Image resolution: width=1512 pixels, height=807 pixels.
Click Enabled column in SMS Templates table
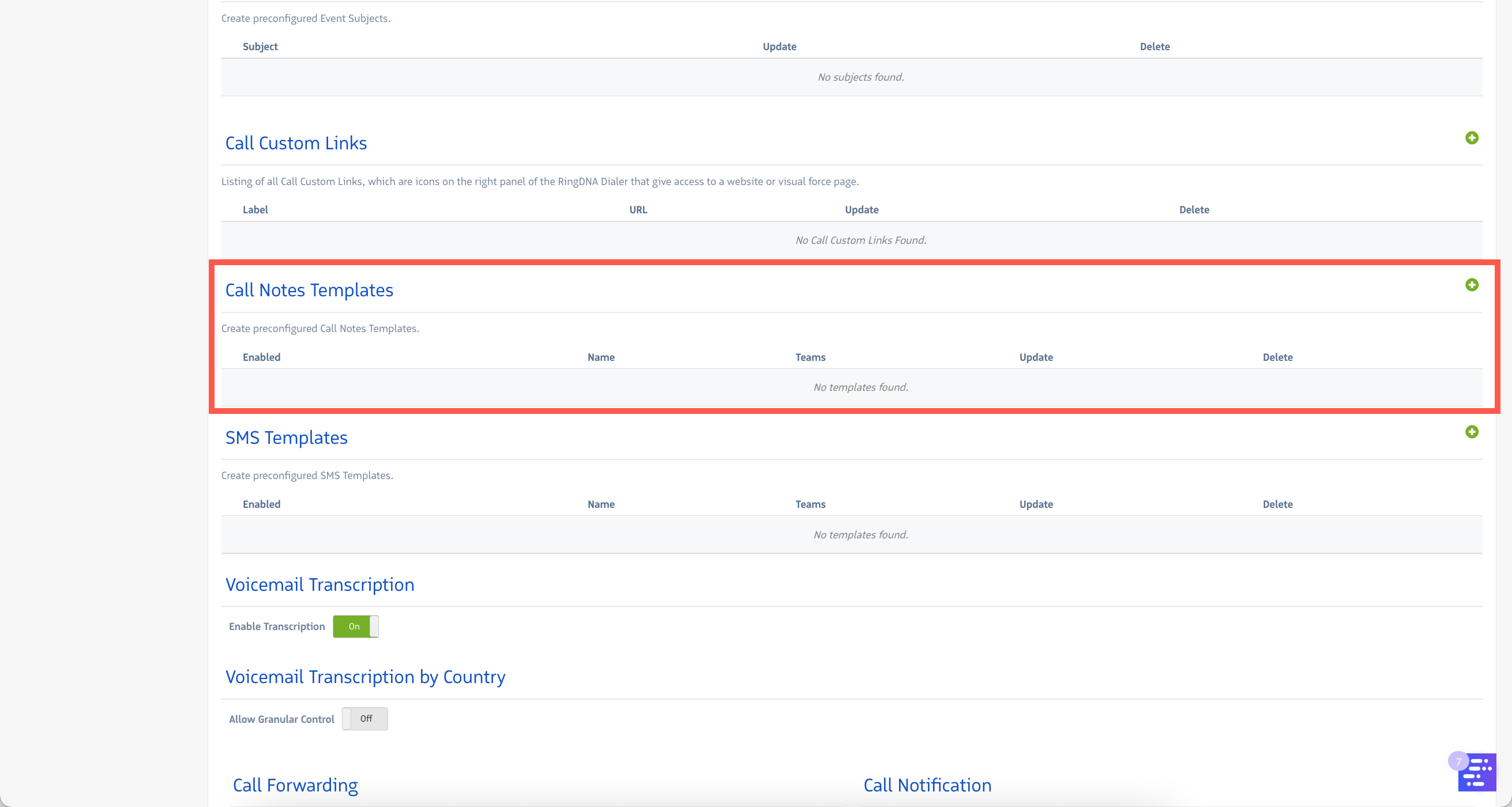[x=261, y=504]
